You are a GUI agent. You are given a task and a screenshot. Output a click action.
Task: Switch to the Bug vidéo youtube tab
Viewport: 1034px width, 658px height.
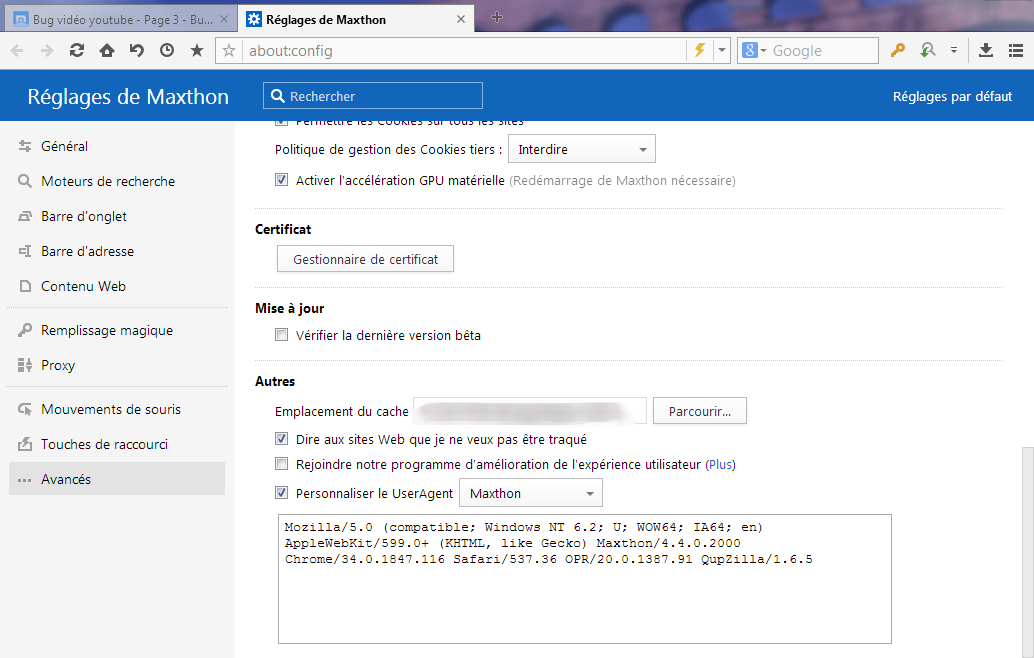pyautogui.click(x=121, y=19)
